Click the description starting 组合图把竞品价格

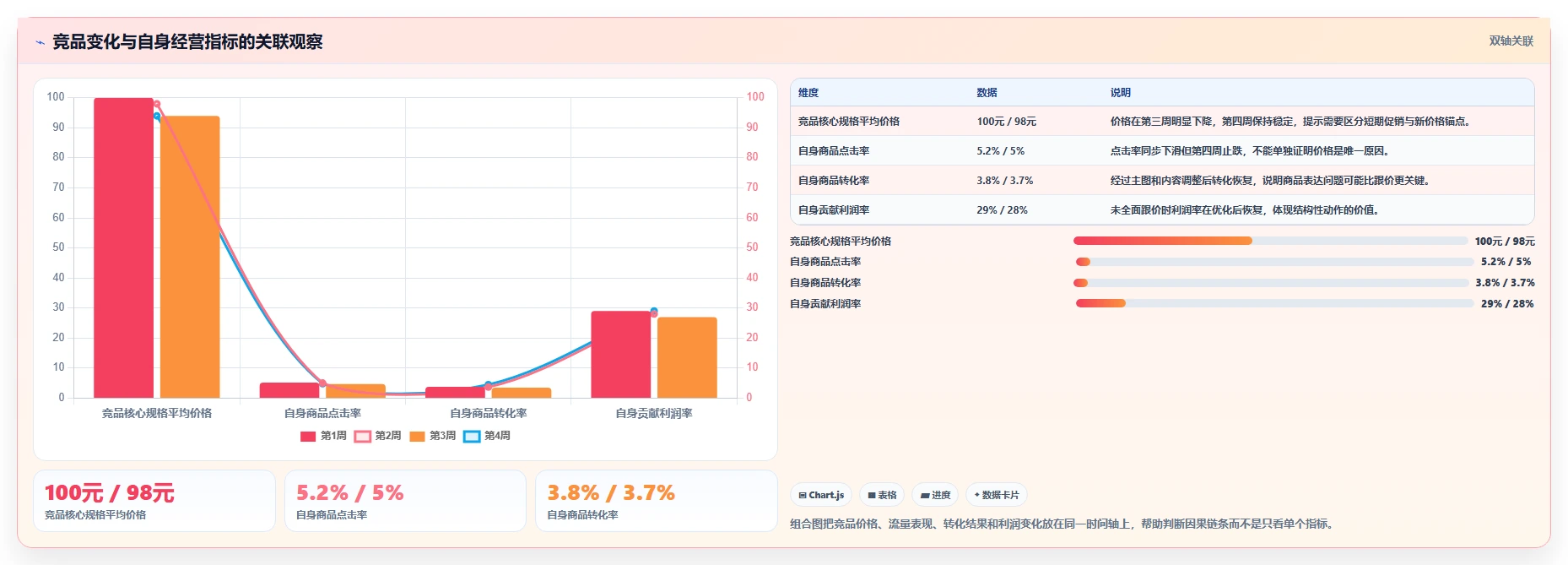click(1064, 524)
